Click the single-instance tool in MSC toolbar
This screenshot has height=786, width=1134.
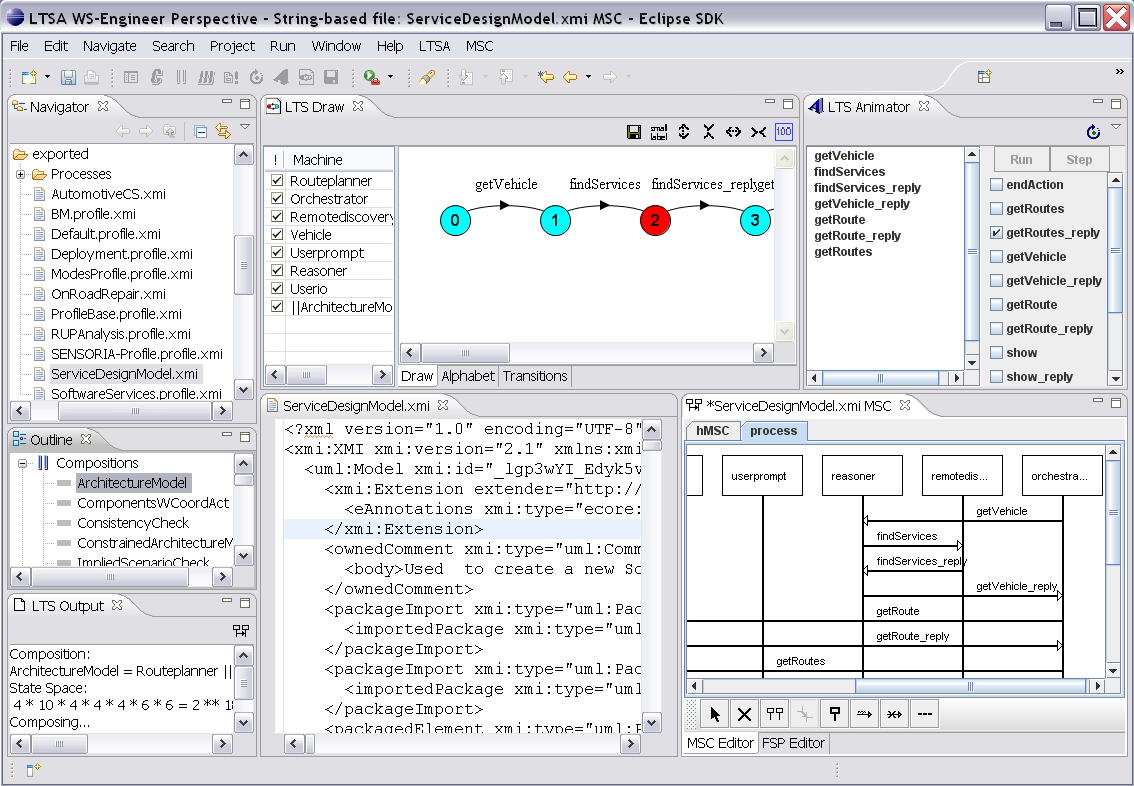[835, 714]
